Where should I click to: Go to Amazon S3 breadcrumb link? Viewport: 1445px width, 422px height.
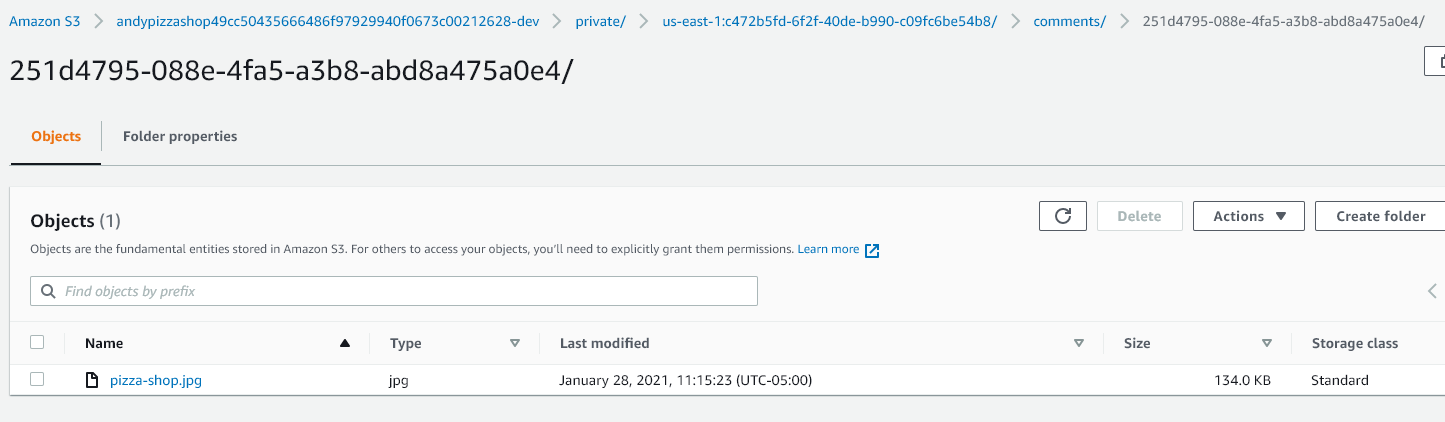(44, 21)
